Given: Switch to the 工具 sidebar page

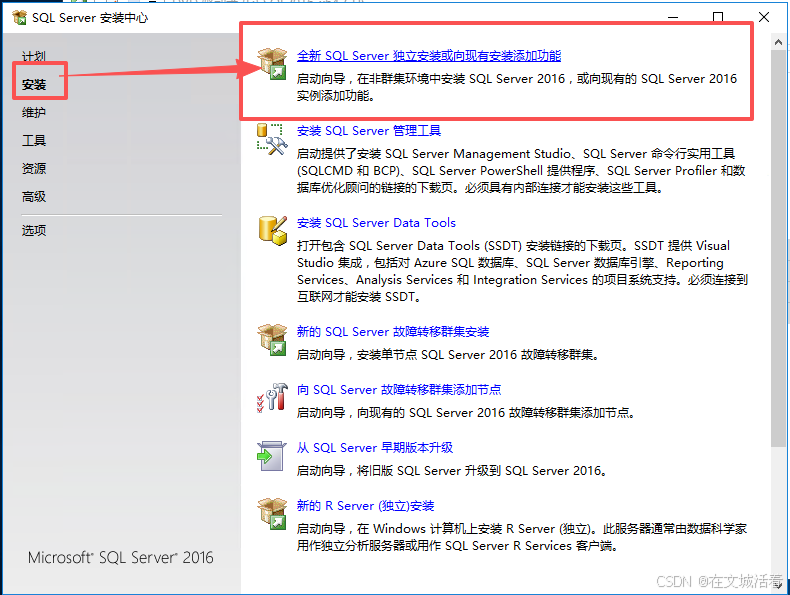Looking at the screenshot, I should coord(34,141).
